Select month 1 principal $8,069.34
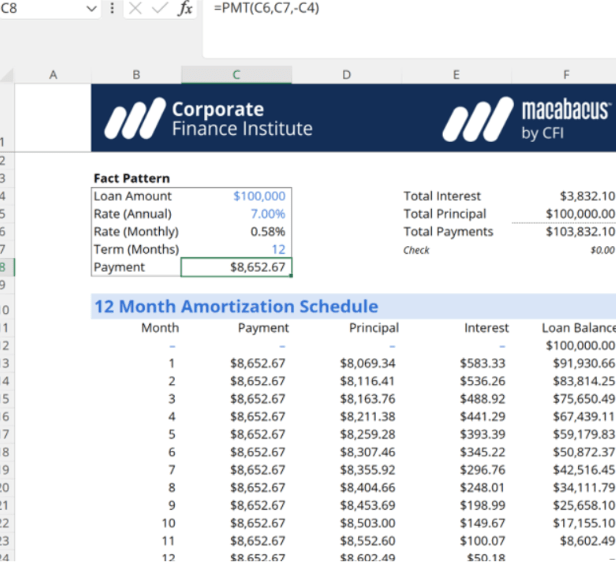This screenshot has height=566, width=616. 368,363
